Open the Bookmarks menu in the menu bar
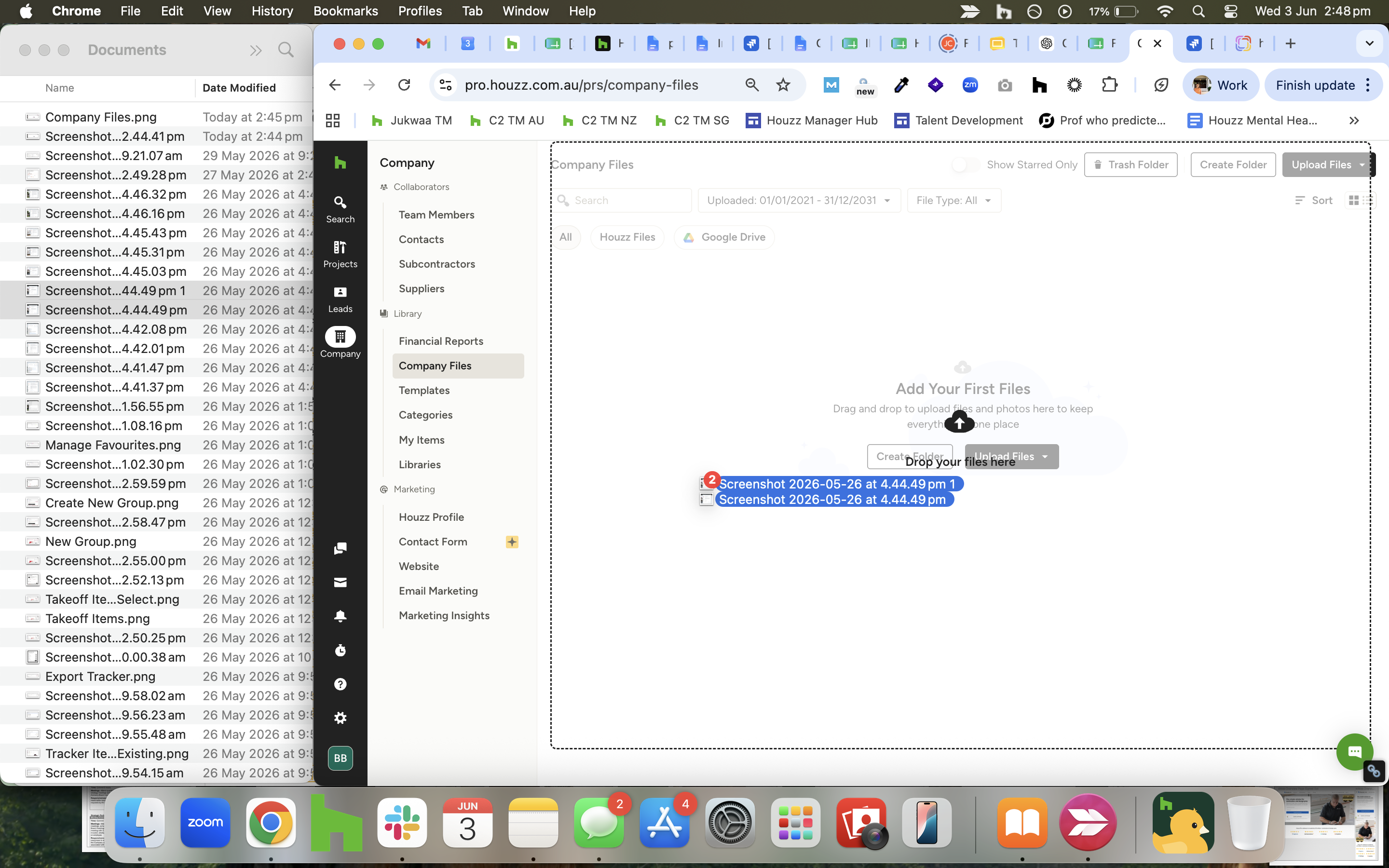Image resolution: width=1389 pixels, height=868 pixels. [345, 11]
